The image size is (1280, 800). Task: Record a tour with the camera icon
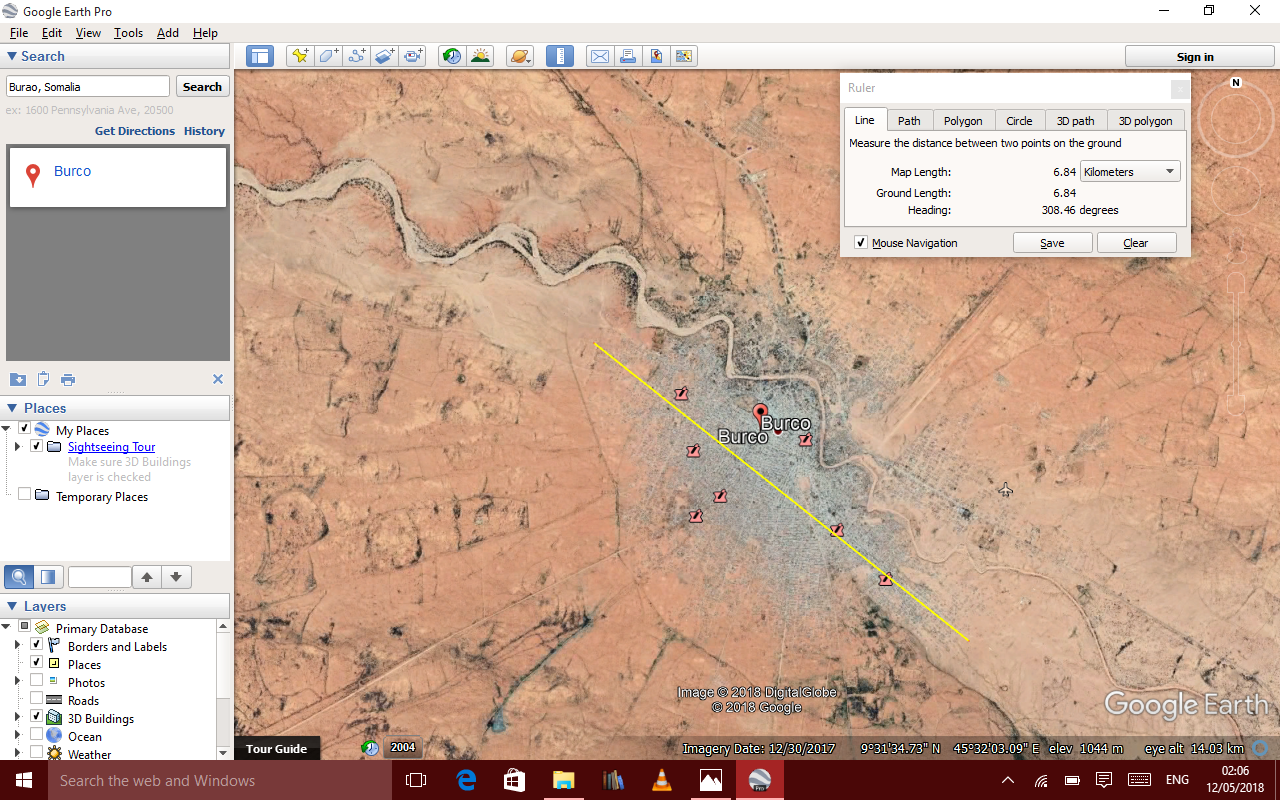(x=414, y=57)
